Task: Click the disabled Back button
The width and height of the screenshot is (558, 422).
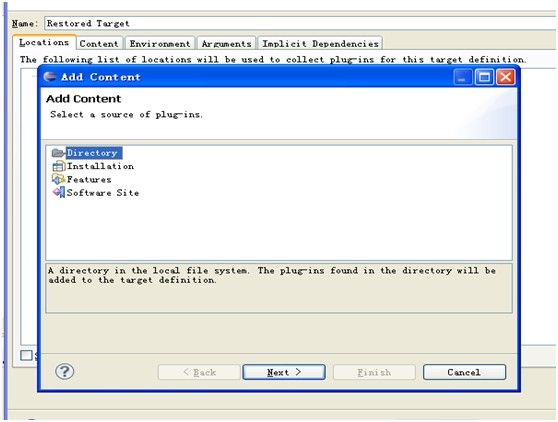Action: coord(199,372)
